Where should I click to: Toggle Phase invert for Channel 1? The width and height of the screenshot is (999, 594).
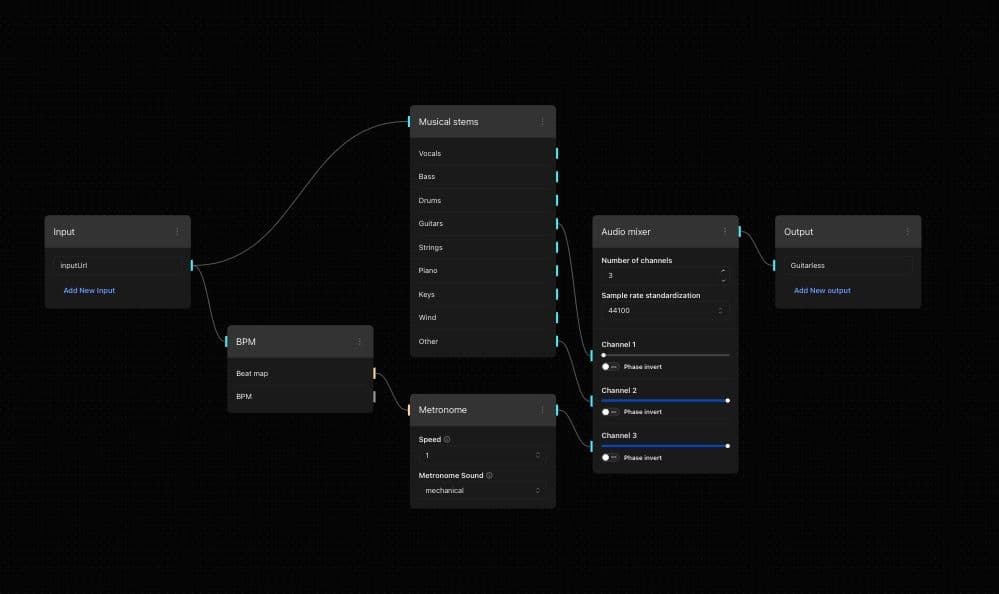point(609,367)
